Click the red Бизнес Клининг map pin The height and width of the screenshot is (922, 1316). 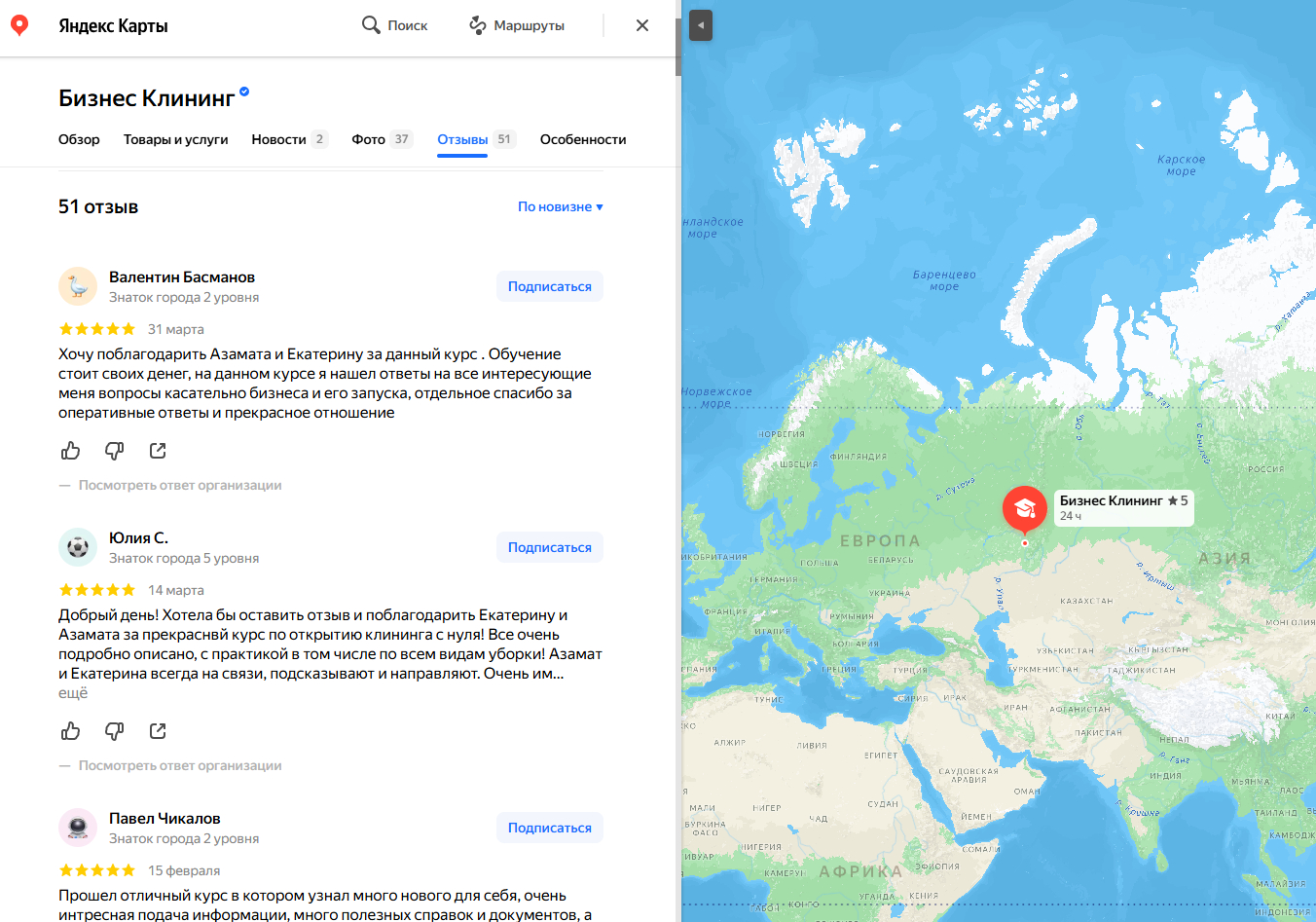[1025, 509]
